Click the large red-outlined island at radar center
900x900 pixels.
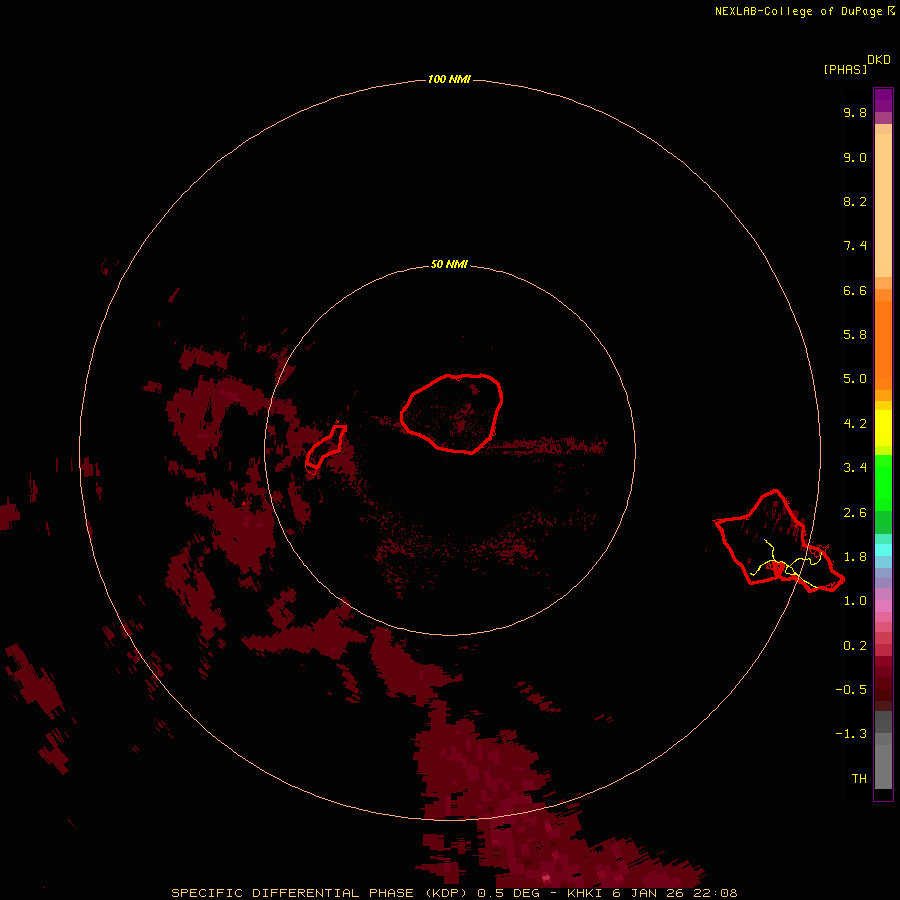tap(452, 413)
